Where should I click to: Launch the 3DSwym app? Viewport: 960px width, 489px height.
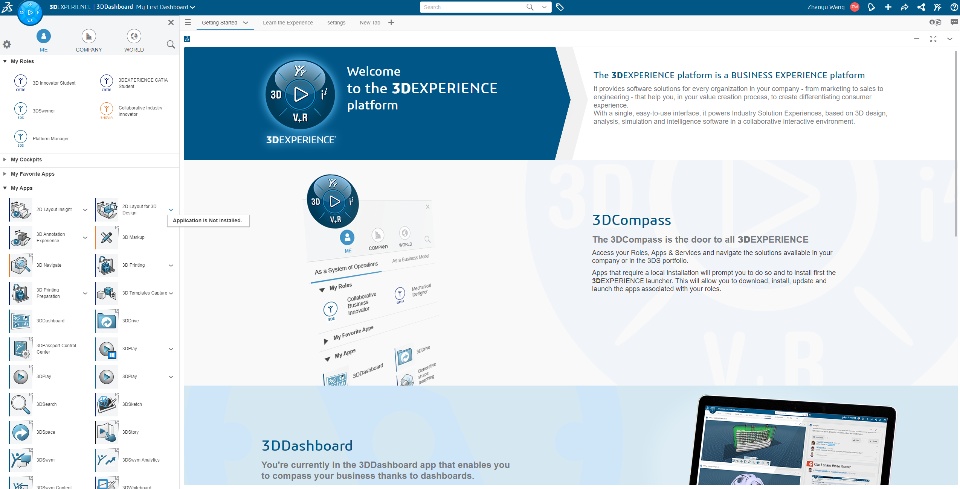click(x=20, y=460)
